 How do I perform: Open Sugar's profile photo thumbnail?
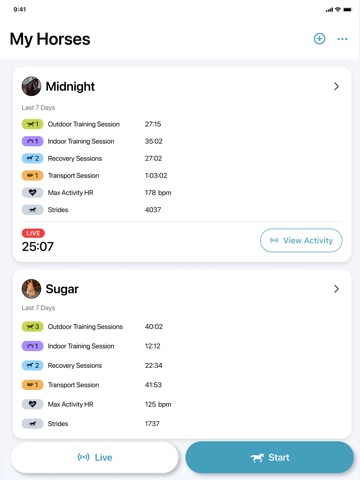31,289
